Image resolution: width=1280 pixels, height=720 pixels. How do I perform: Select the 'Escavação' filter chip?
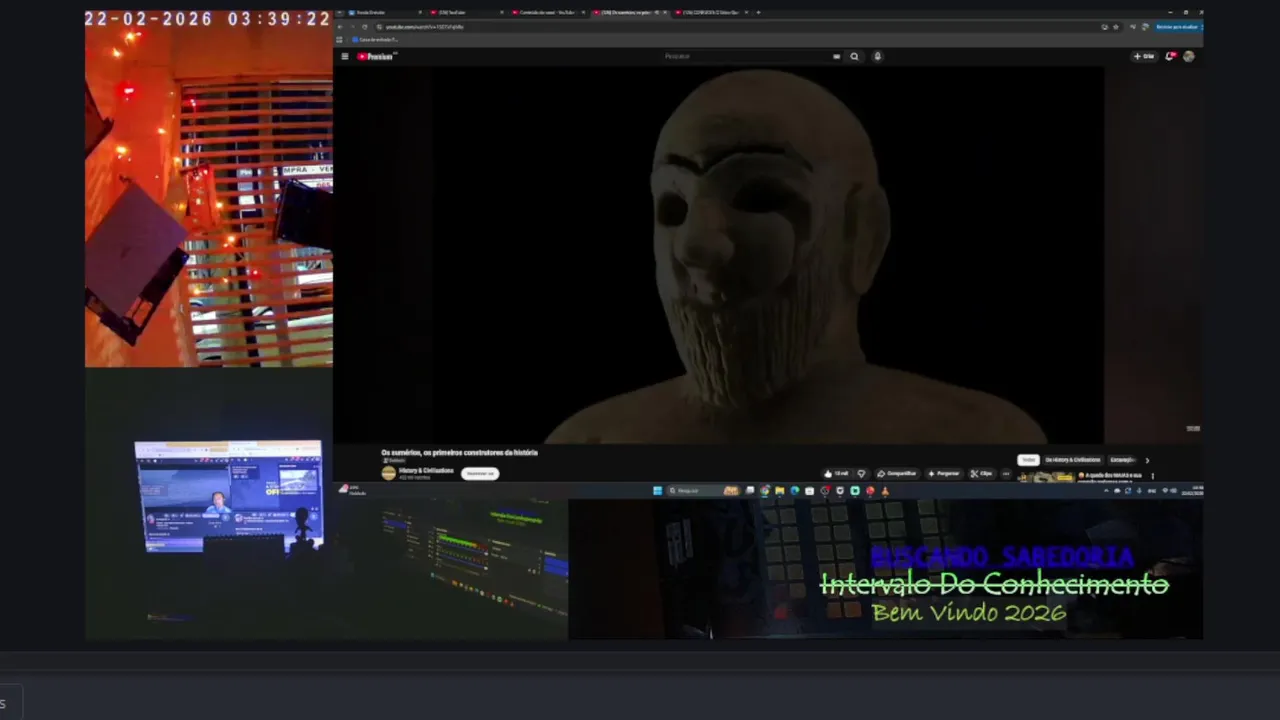[1122, 460]
